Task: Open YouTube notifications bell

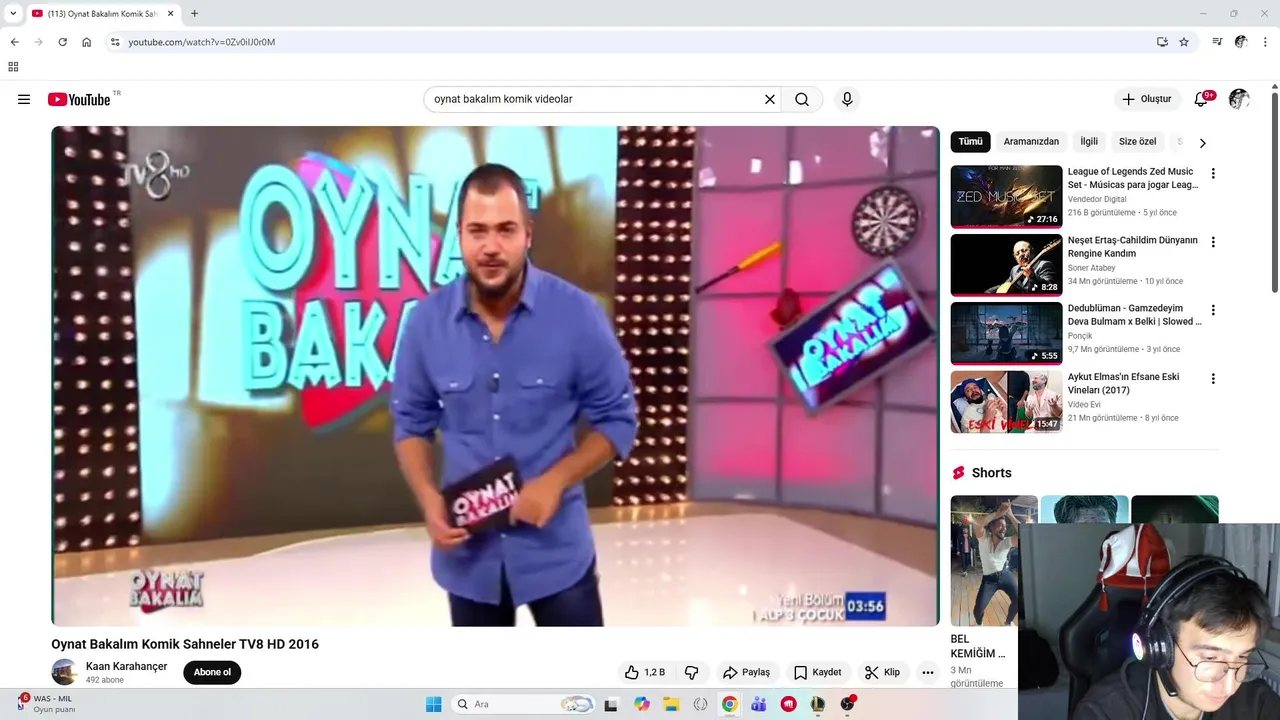Action: pos(1201,99)
